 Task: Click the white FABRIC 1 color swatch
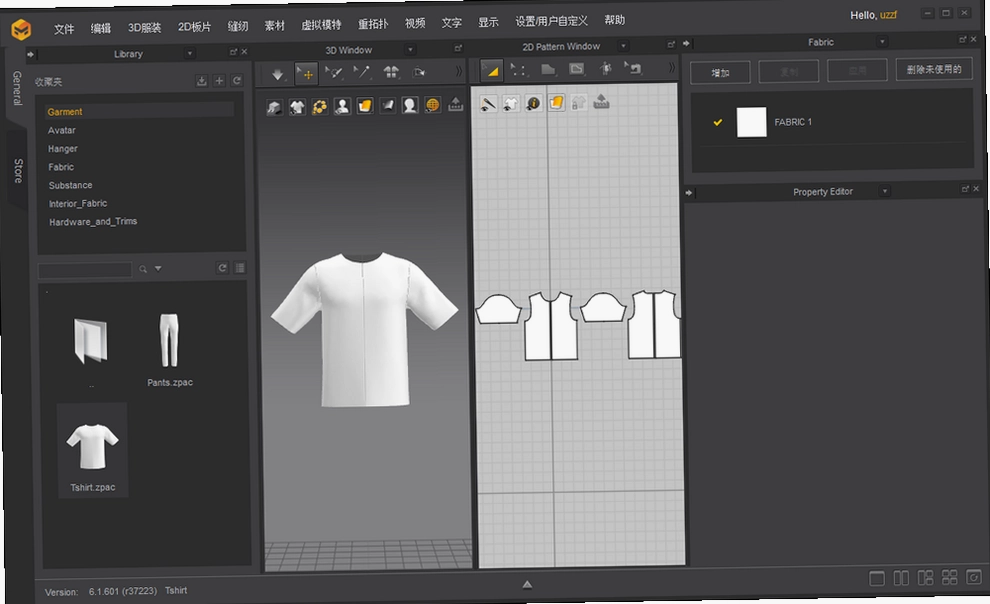point(751,122)
